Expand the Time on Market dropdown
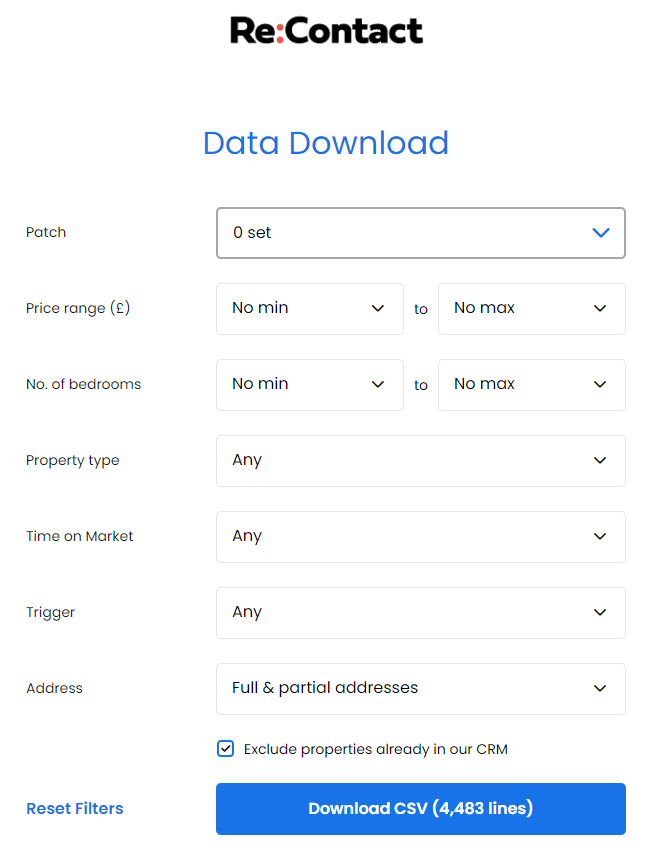 pyautogui.click(x=421, y=537)
